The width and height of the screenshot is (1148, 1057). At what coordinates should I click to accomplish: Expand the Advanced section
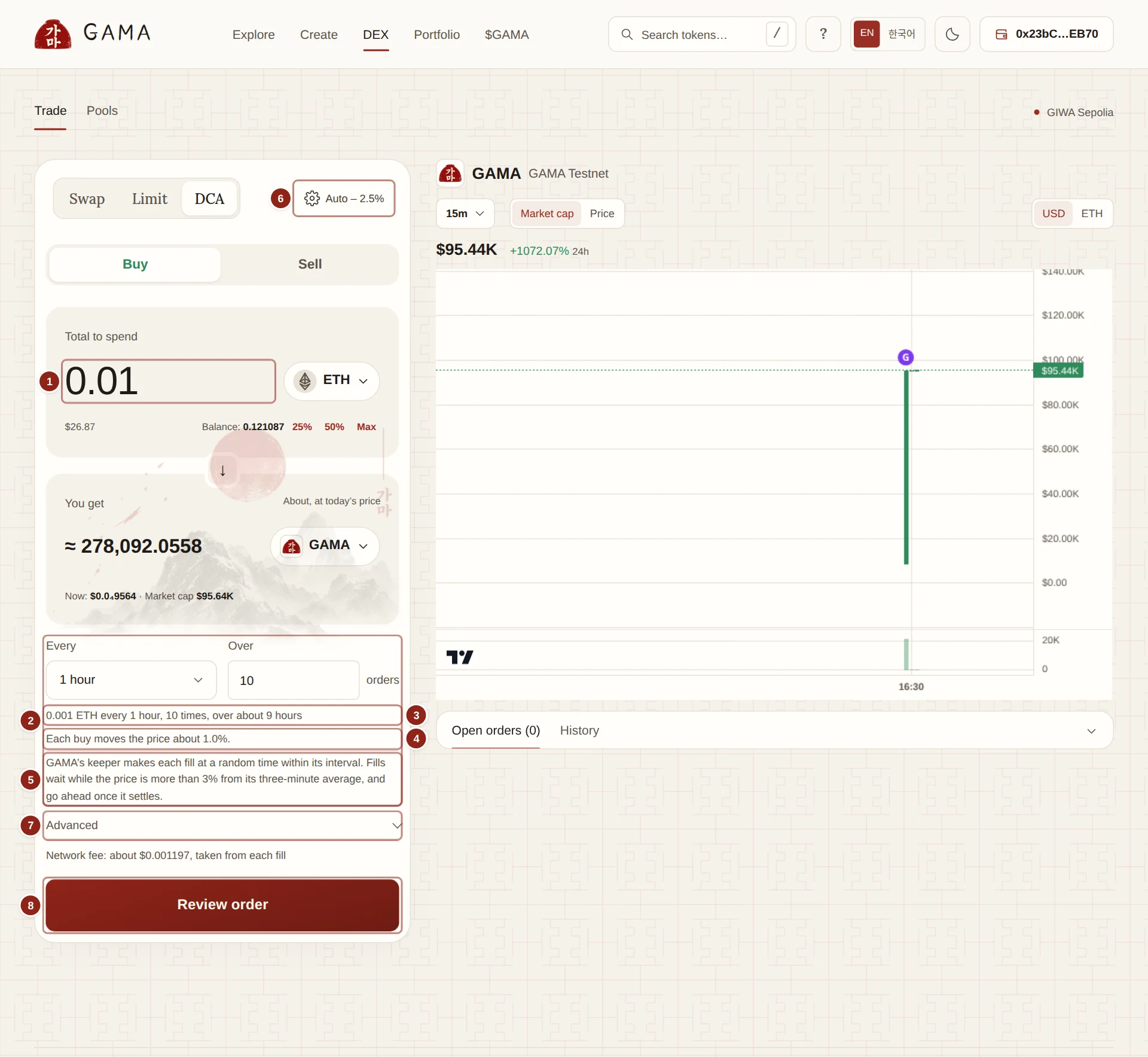coord(222,826)
